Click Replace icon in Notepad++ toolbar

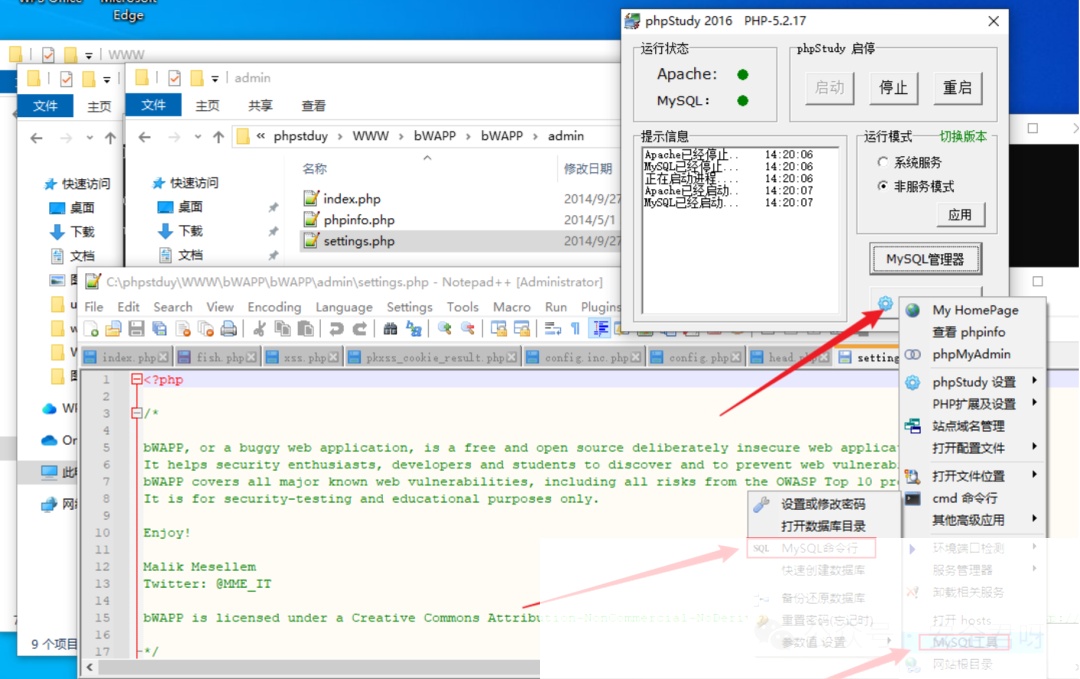coord(413,328)
